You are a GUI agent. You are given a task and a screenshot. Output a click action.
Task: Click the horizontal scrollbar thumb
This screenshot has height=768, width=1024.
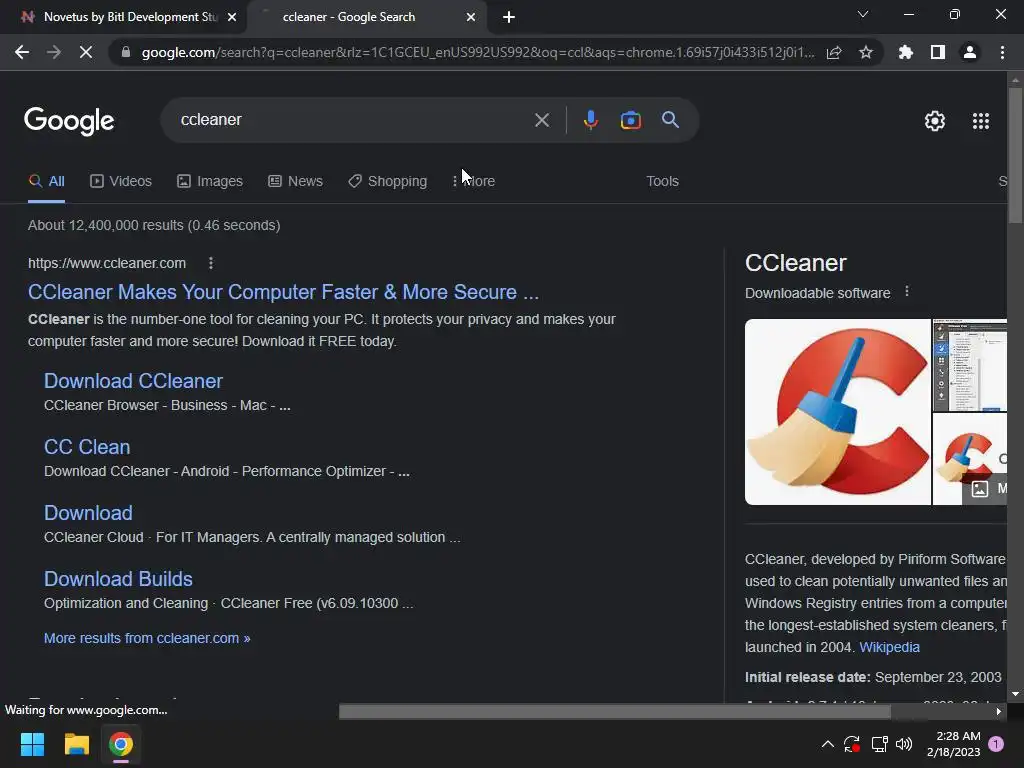click(615, 711)
